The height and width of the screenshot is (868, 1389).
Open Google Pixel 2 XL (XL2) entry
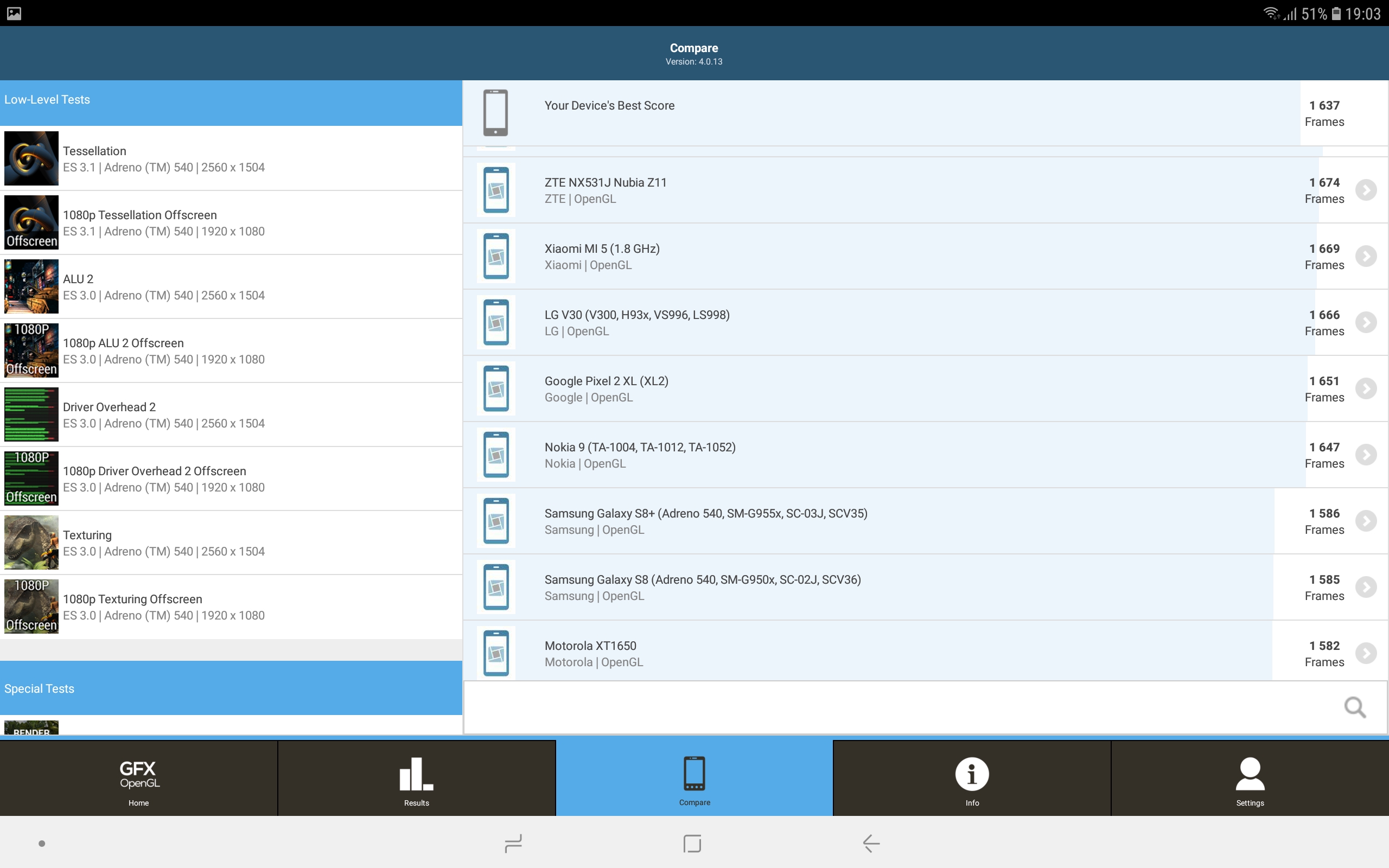coord(925,388)
